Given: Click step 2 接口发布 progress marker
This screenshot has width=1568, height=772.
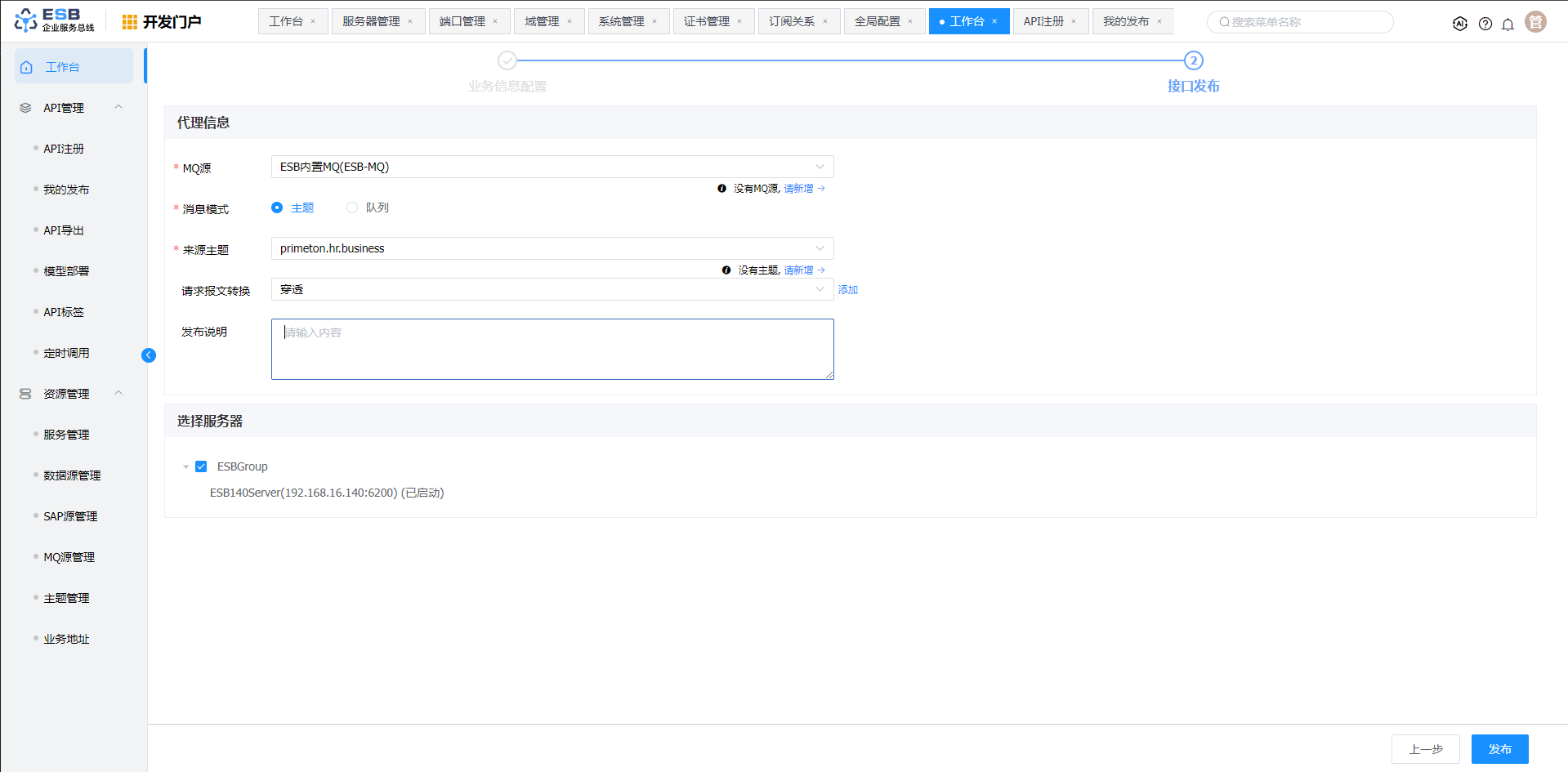Looking at the screenshot, I should point(1193,60).
